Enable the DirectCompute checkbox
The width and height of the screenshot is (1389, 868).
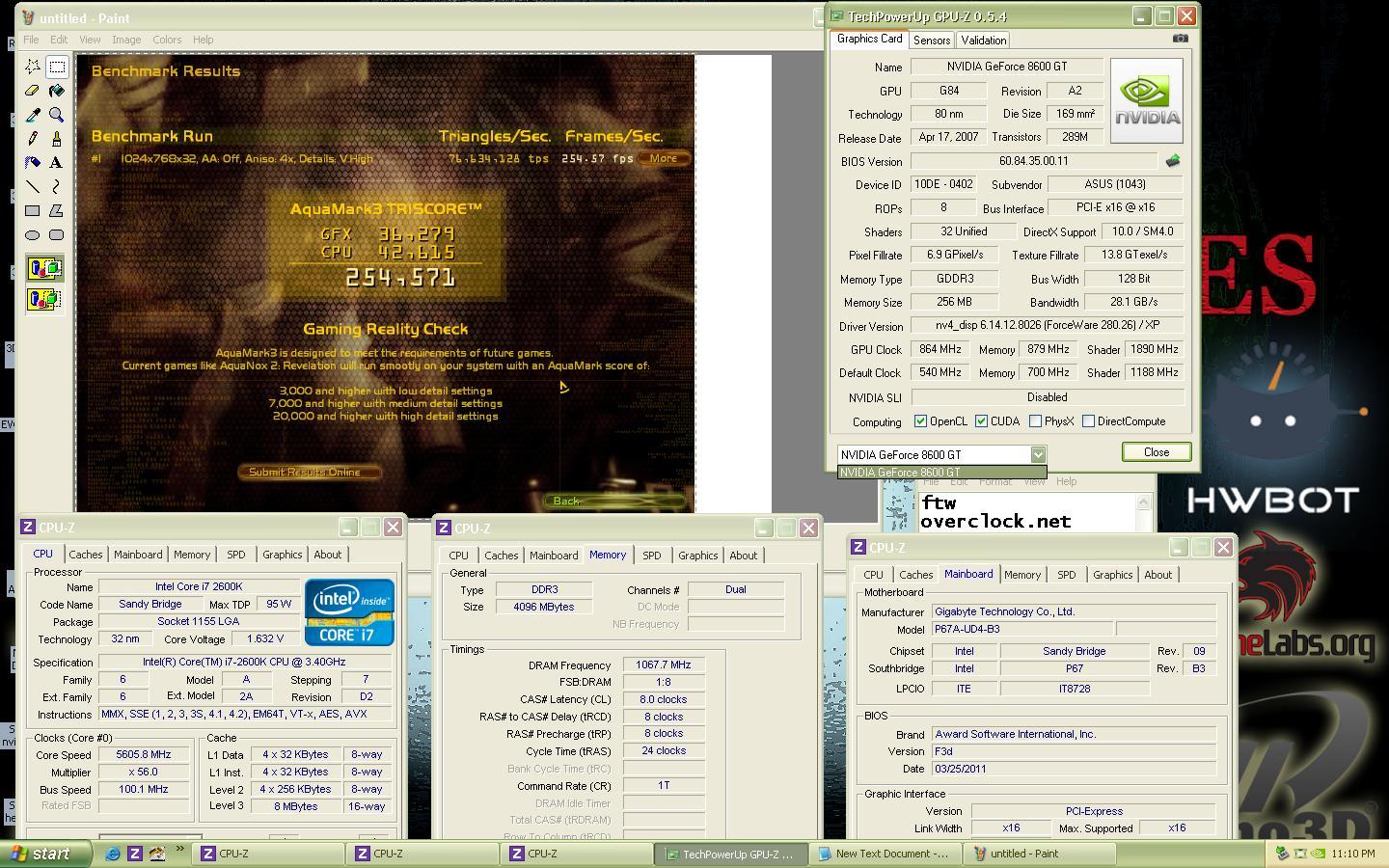pos(1088,421)
